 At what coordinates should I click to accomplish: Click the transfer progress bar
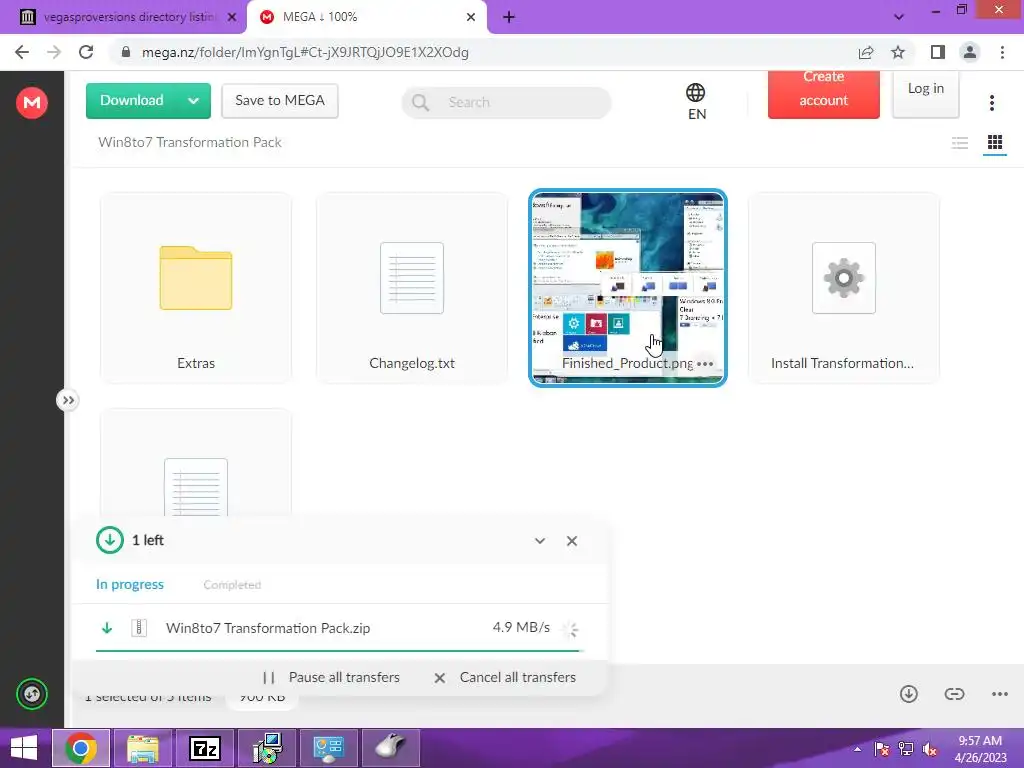339,650
